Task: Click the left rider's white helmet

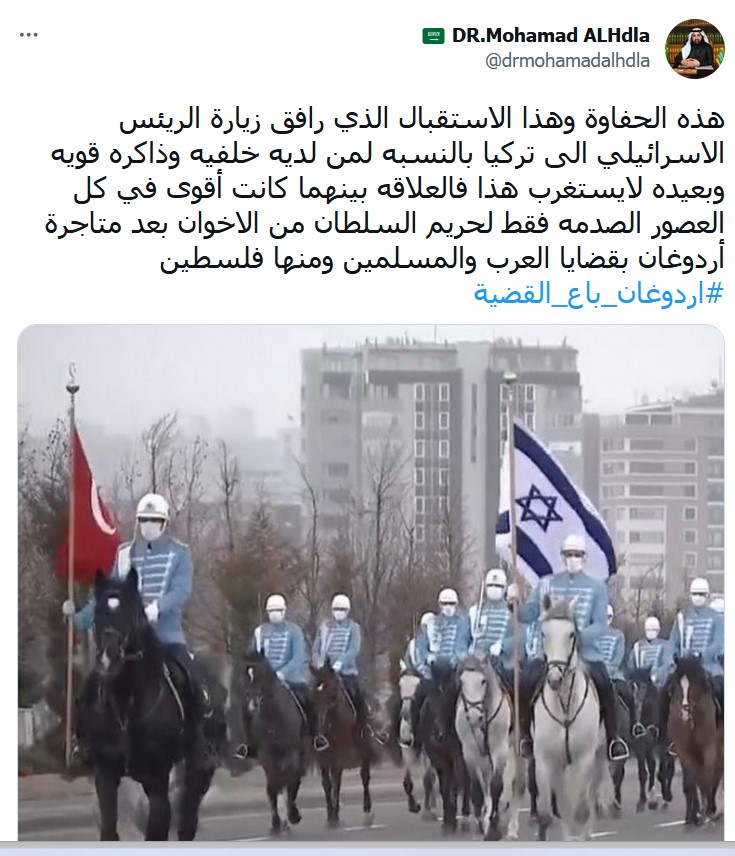Action: point(152,507)
